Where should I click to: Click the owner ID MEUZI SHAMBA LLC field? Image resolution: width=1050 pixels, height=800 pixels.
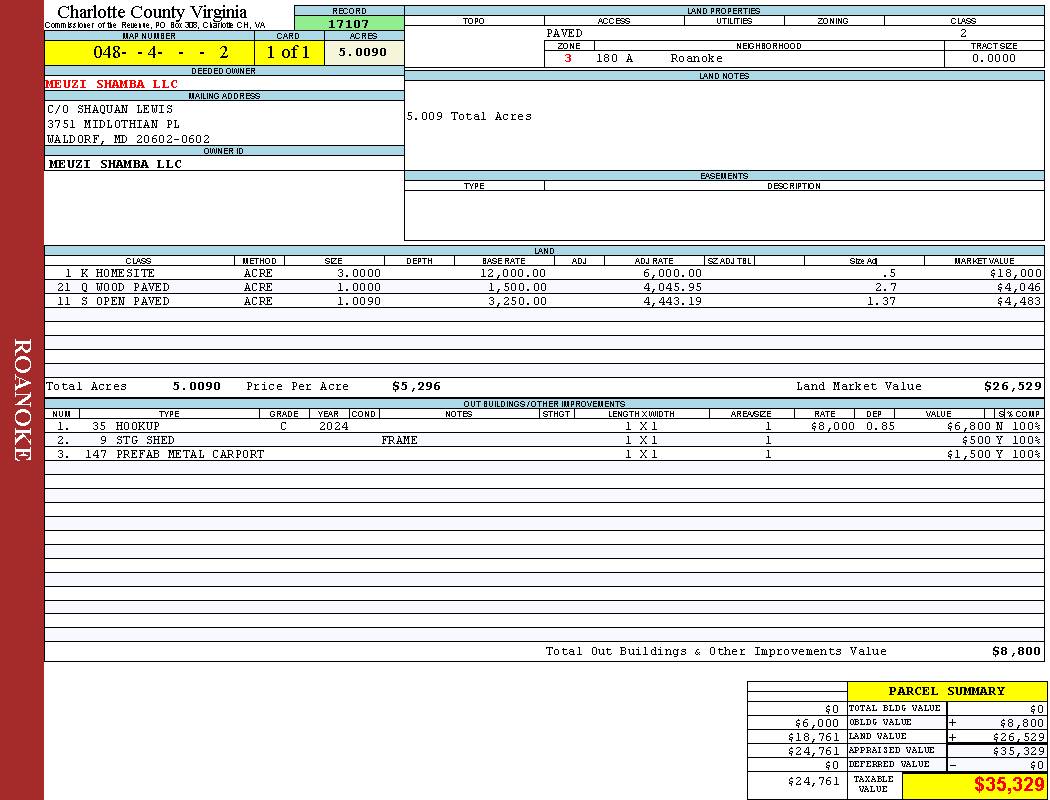[115, 164]
